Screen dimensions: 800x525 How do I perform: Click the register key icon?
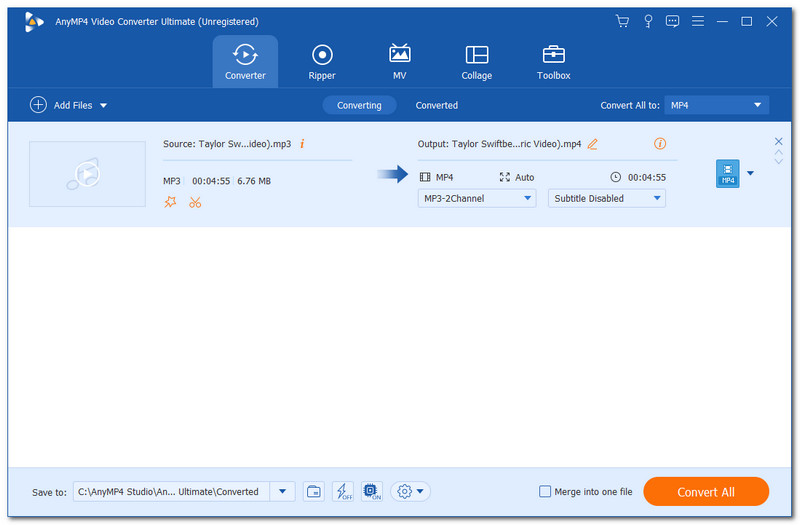click(648, 21)
